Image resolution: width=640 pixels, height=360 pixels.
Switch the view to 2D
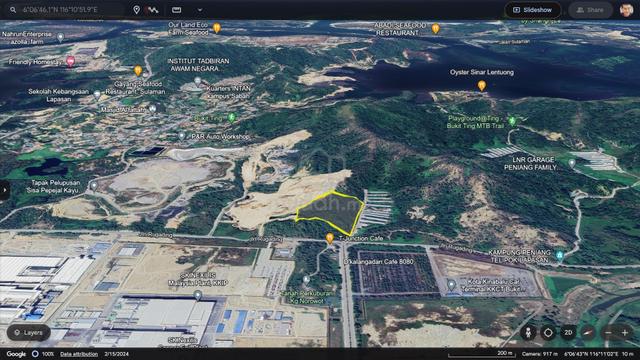click(568, 333)
